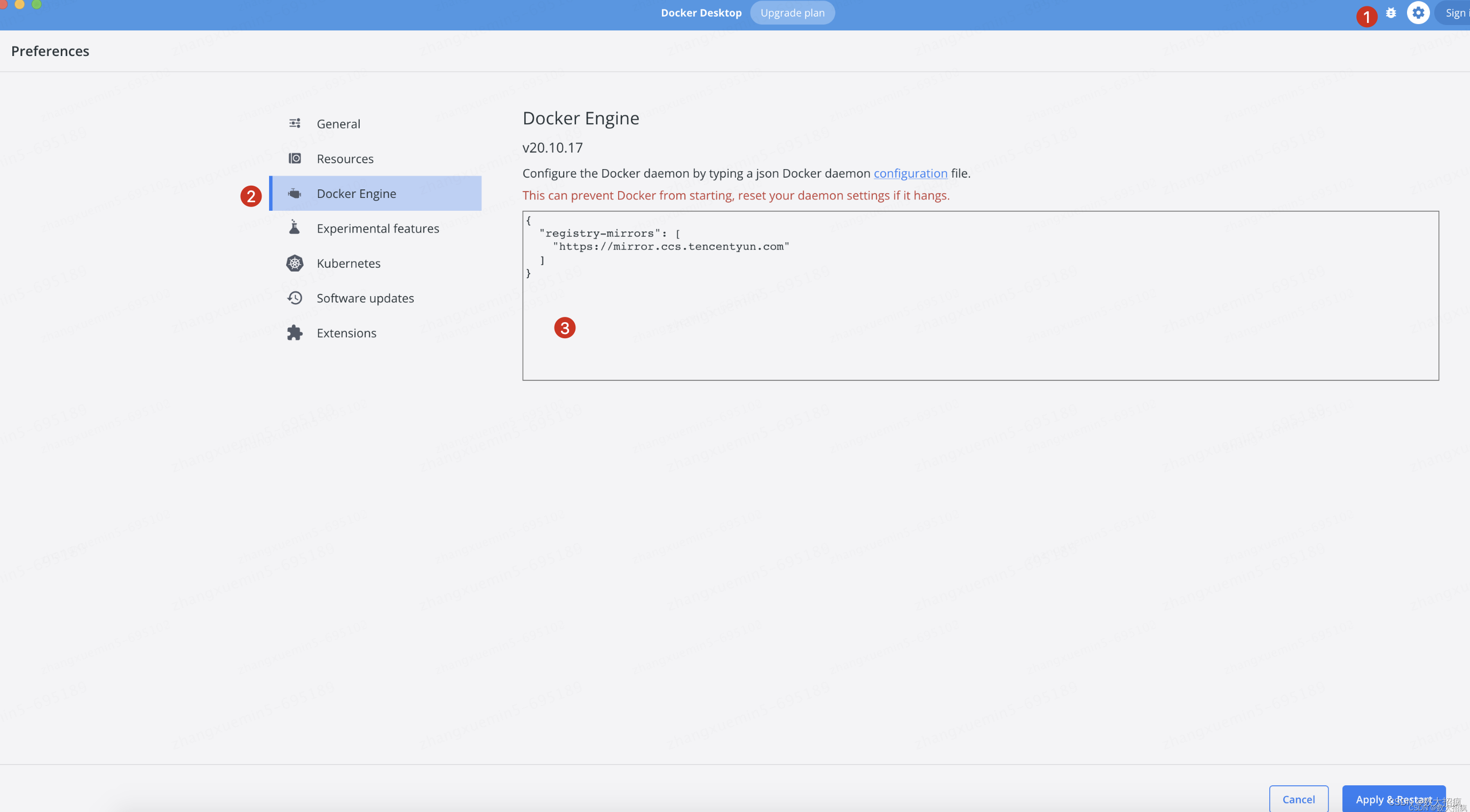Image resolution: width=1470 pixels, height=812 pixels.
Task: Click the General sliders icon
Action: click(x=295, y=123)
